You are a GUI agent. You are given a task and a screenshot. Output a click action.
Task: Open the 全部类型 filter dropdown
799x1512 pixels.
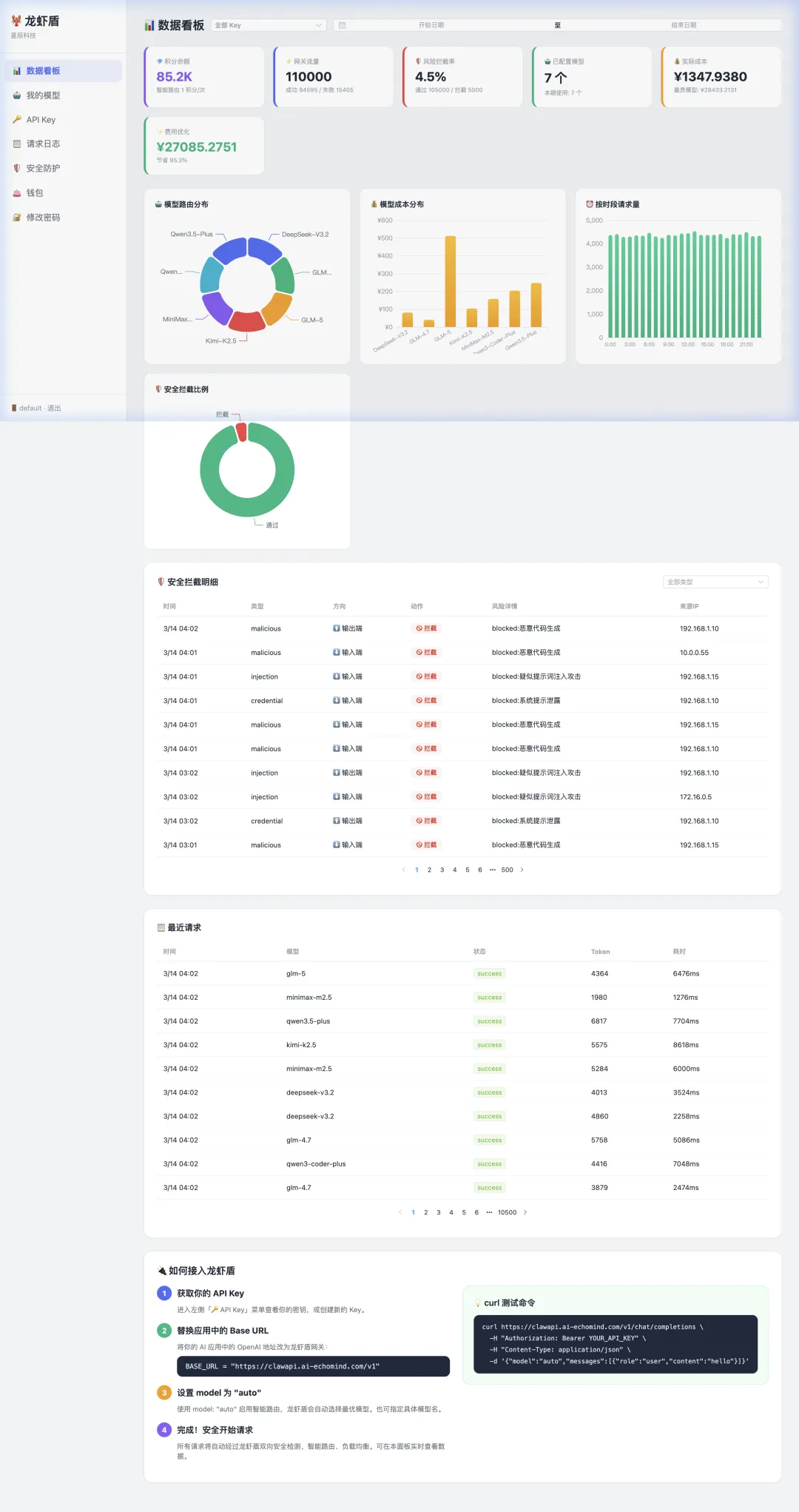point(716,582)
